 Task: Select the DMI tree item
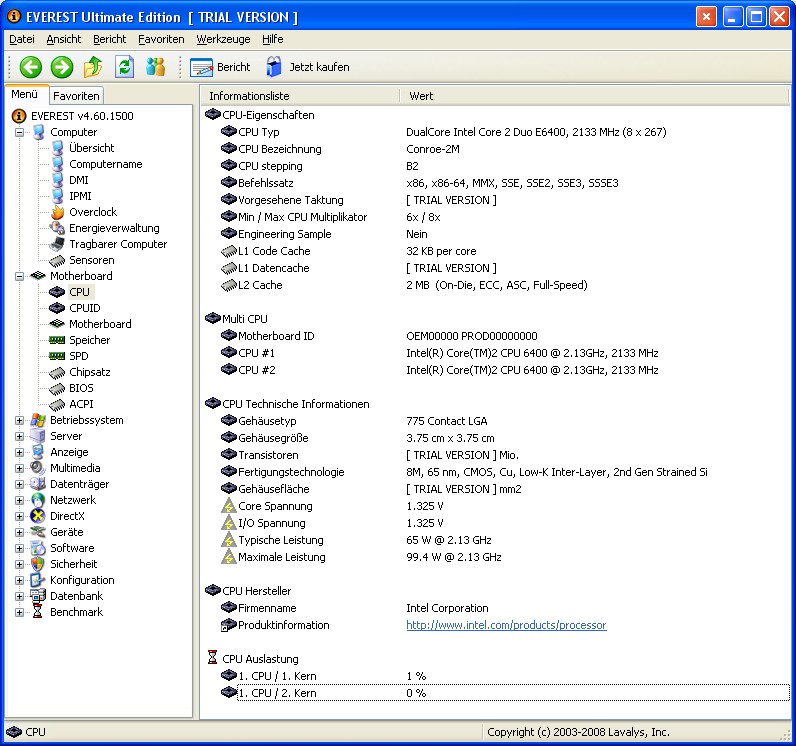pyautogui.click(x=79, y=180)
